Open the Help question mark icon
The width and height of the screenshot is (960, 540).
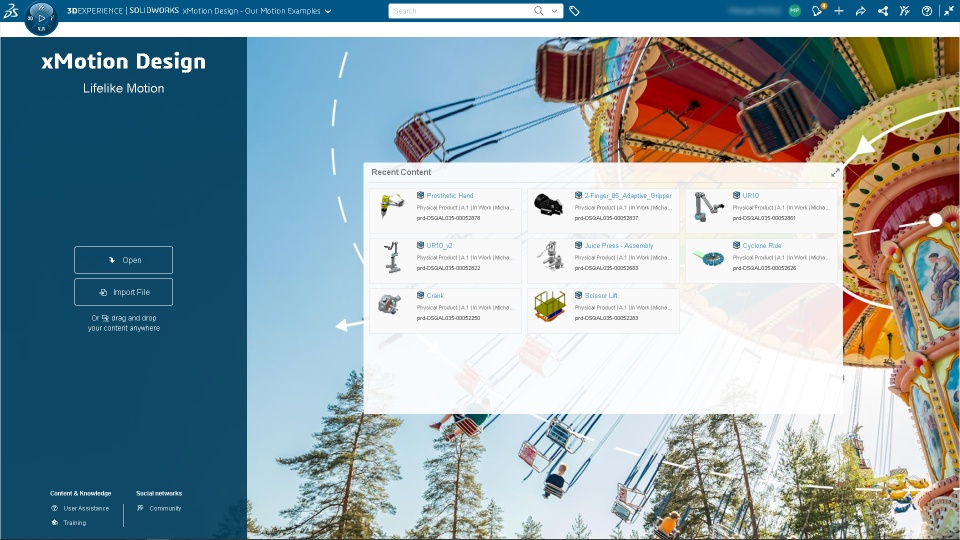click(926, 11)
